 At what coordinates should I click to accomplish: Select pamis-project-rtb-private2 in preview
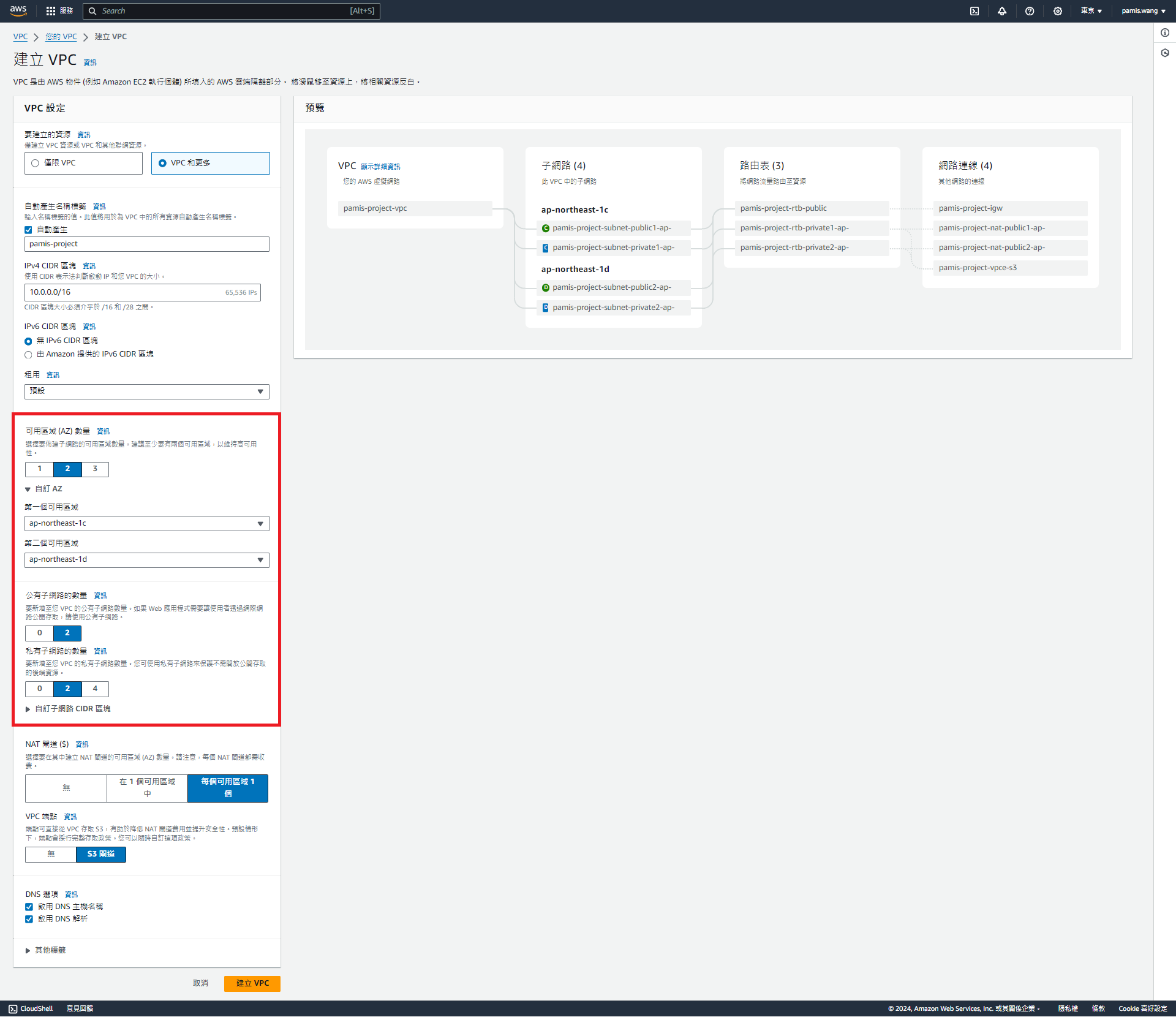point(812,248)
